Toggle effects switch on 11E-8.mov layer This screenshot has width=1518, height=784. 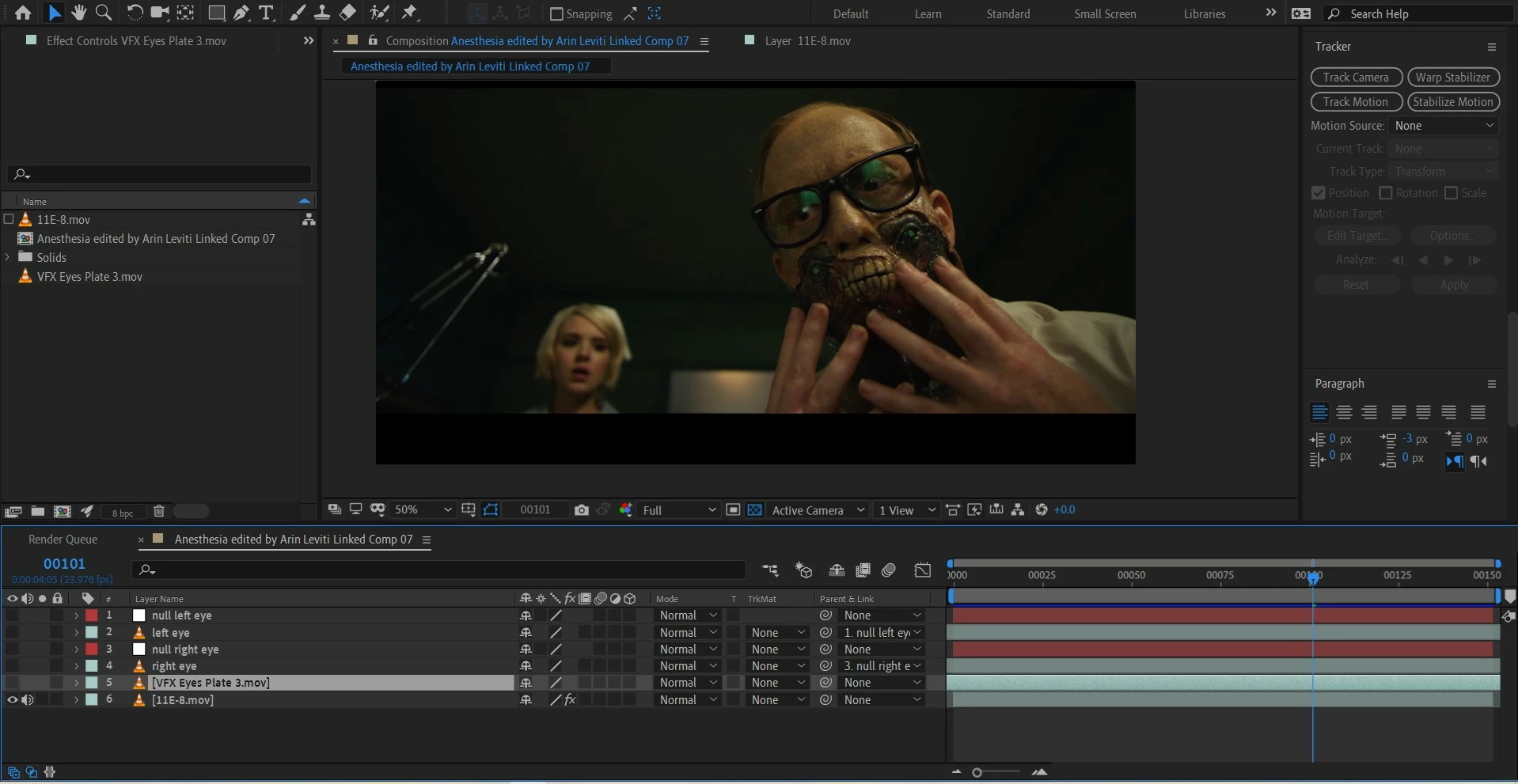click(x=570, y=699)
